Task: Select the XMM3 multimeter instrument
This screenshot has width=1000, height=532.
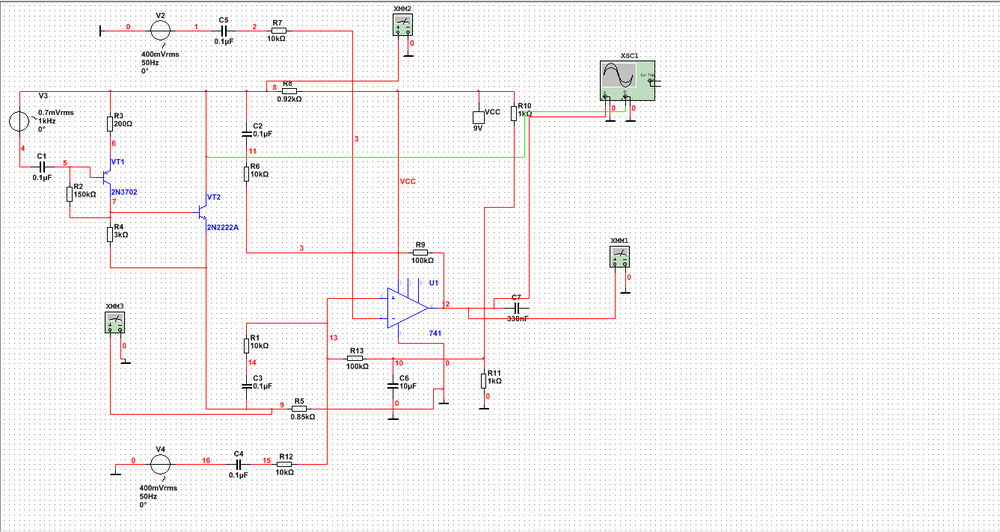Action: coord(116,322)
